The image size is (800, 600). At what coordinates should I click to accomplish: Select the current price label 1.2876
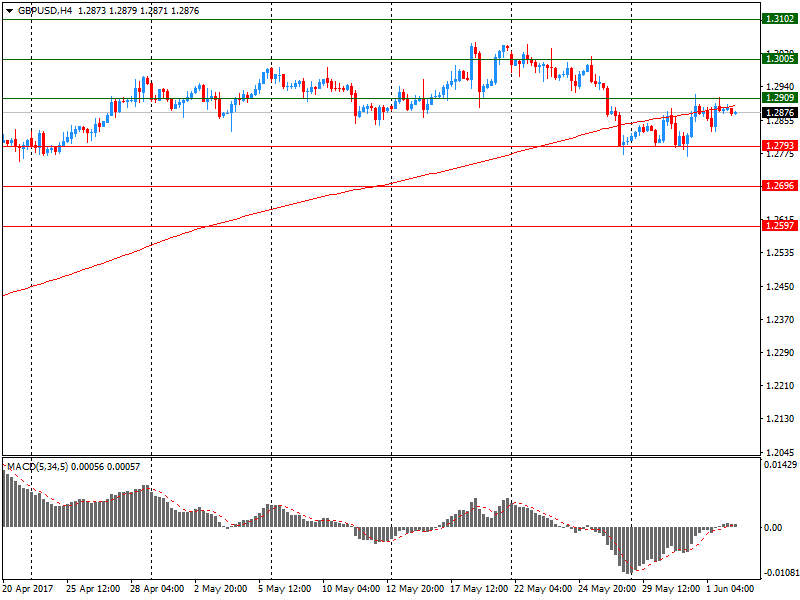pos(780,112)
